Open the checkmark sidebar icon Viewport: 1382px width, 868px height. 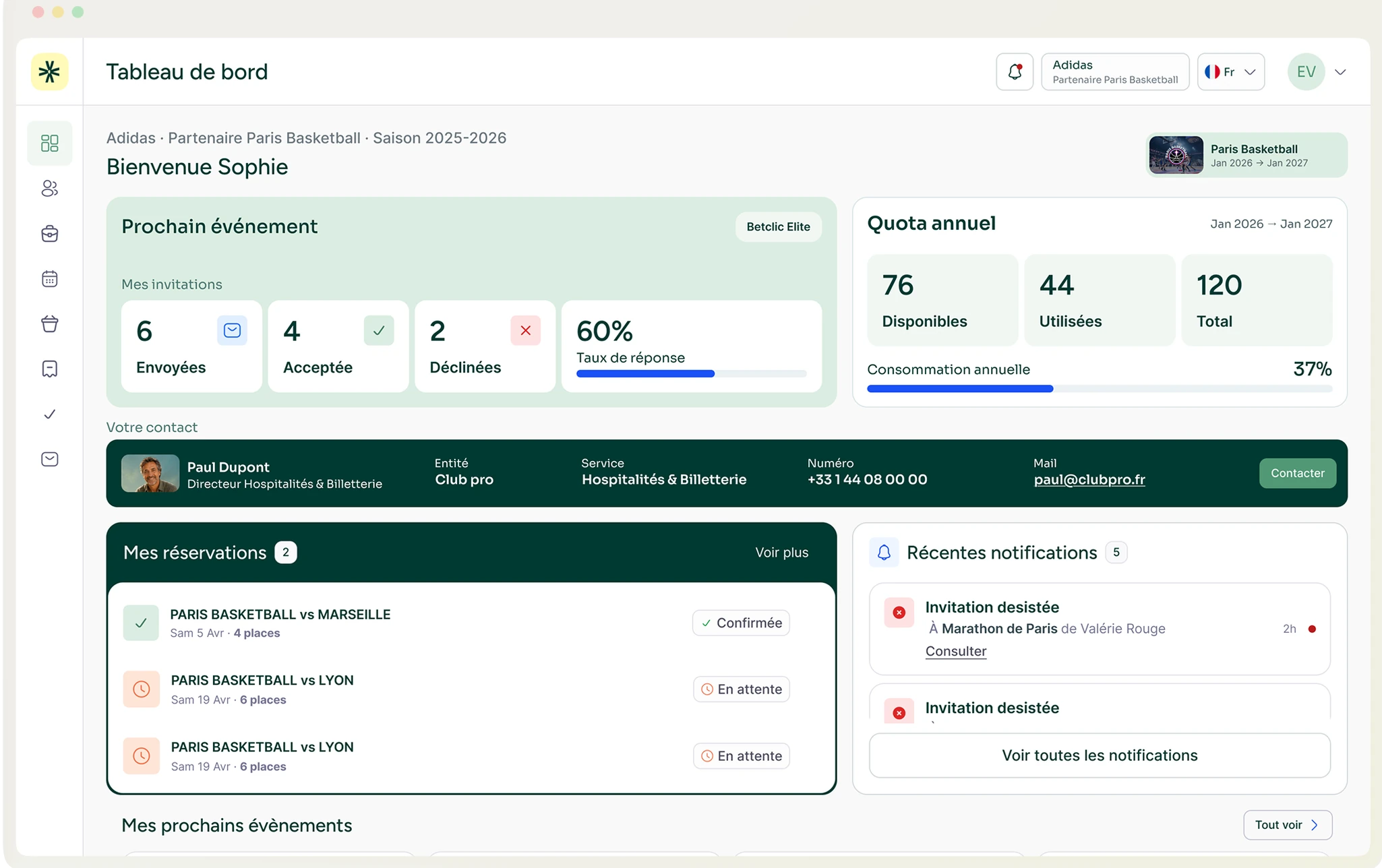pyautogui.click(x=50, y=414)
